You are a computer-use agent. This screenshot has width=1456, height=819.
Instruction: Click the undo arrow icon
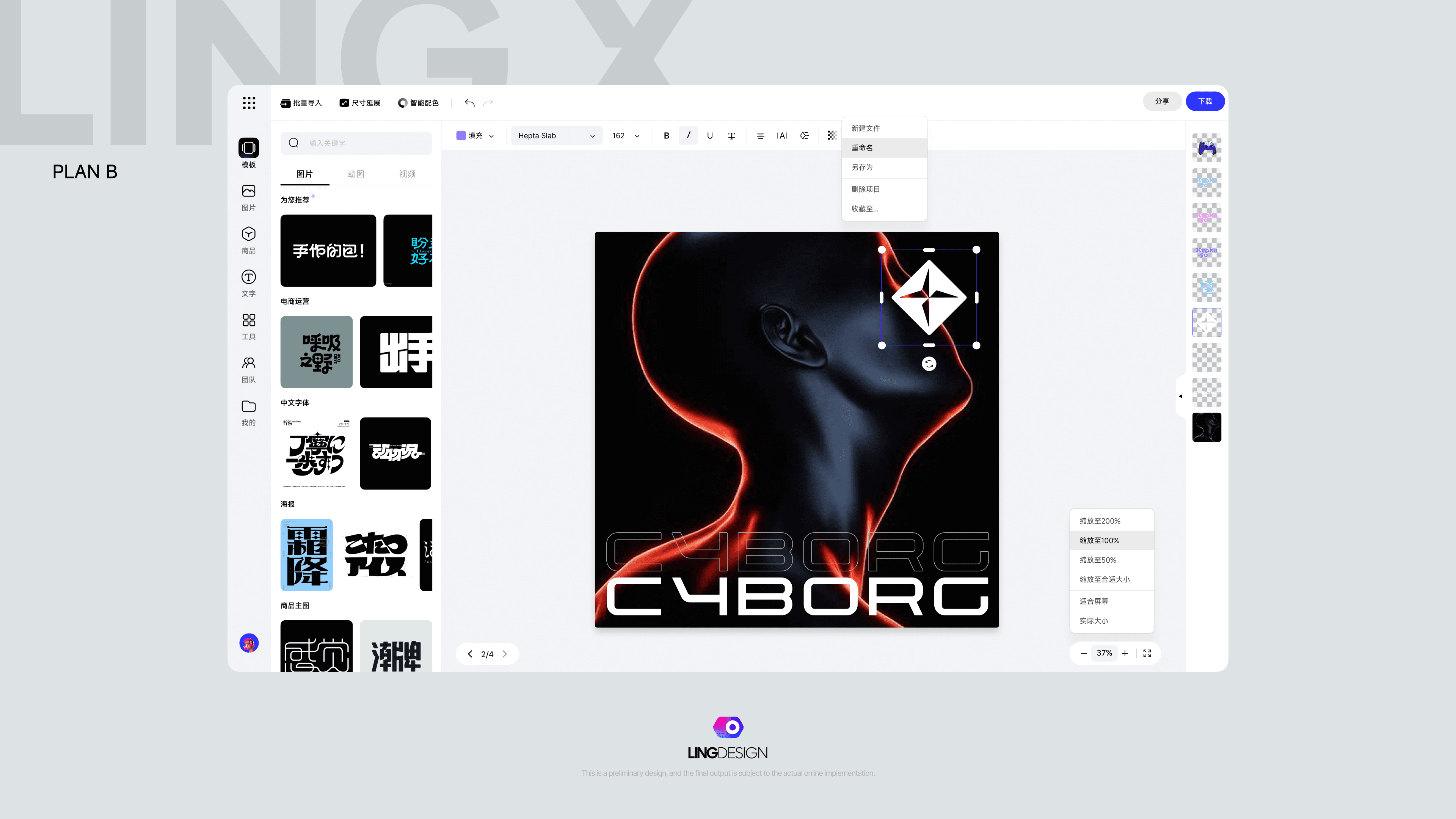pyautogui.click(x=469, y=102)
